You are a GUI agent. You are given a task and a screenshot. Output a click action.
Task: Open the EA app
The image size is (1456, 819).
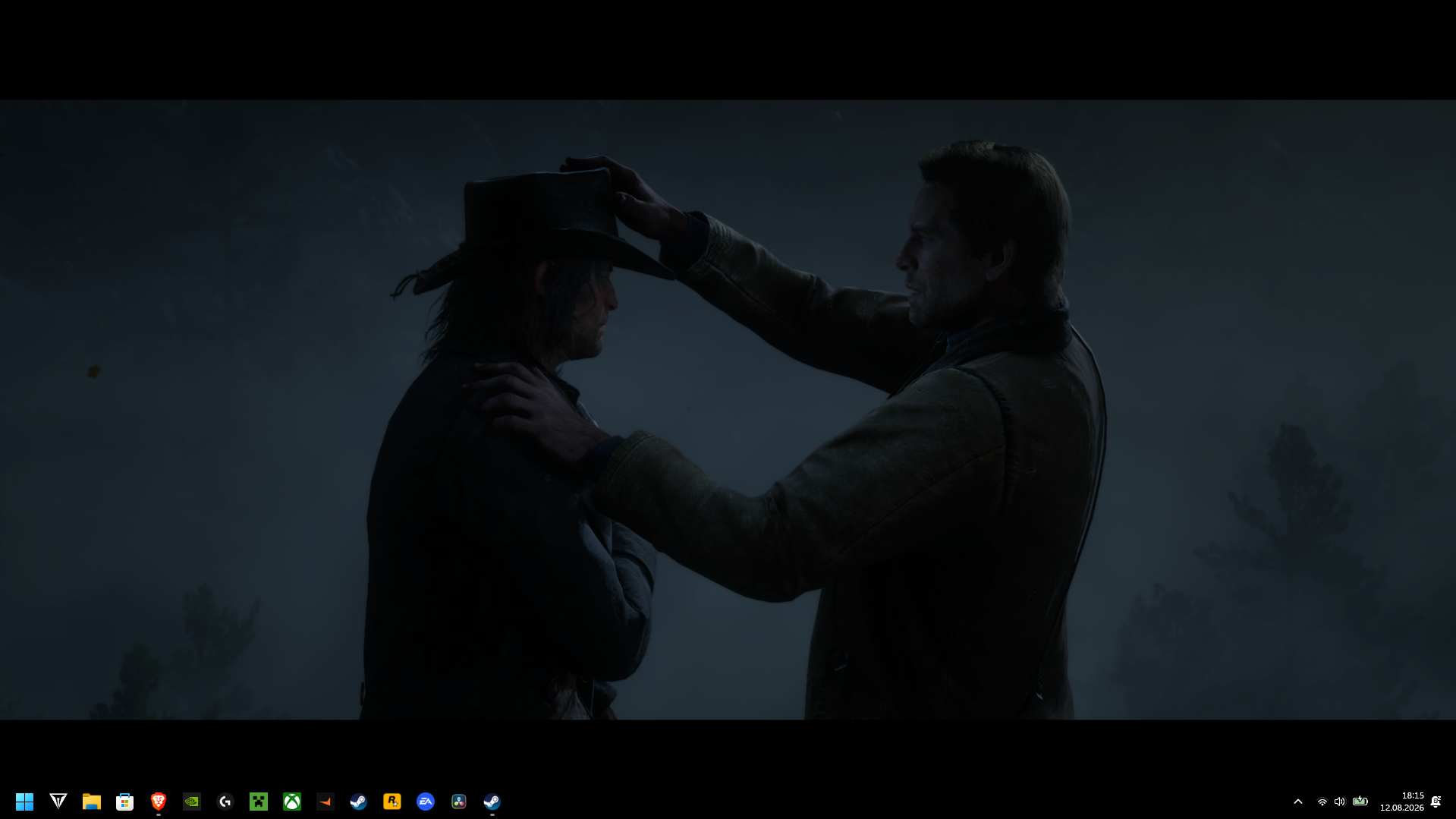point(426,802)
